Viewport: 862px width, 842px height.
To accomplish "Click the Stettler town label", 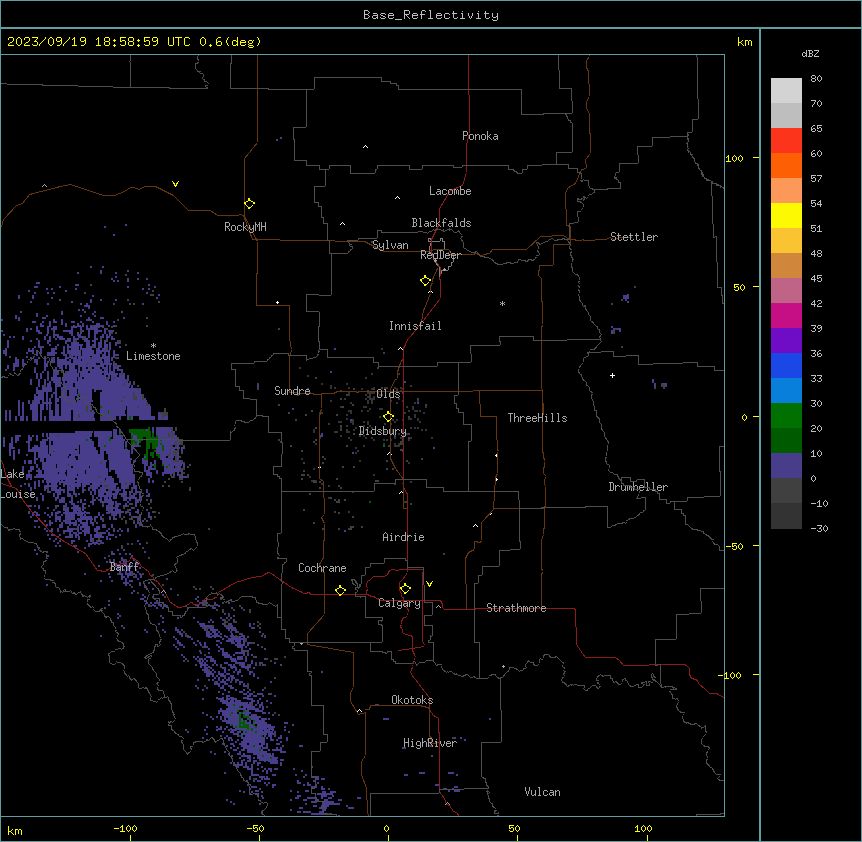I will (x=634, y=237).
